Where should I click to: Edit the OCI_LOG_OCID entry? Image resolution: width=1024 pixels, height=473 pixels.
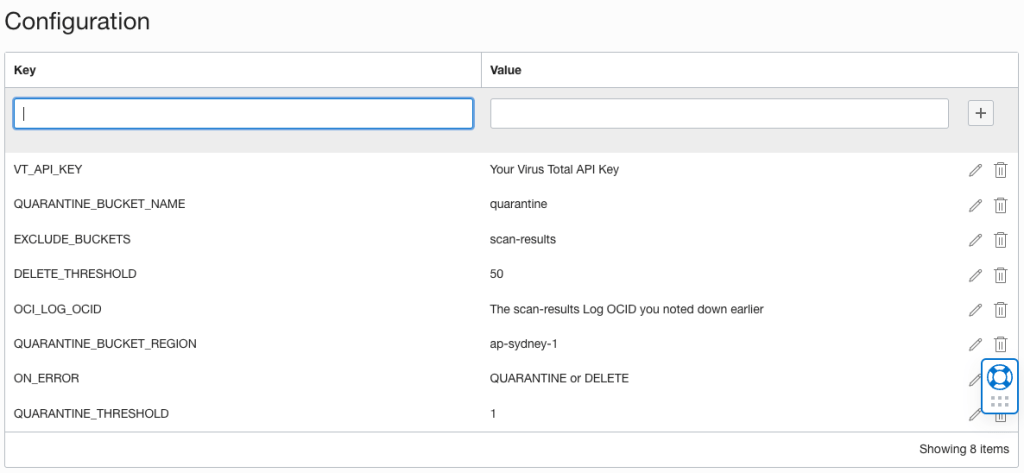pos(975,310)
